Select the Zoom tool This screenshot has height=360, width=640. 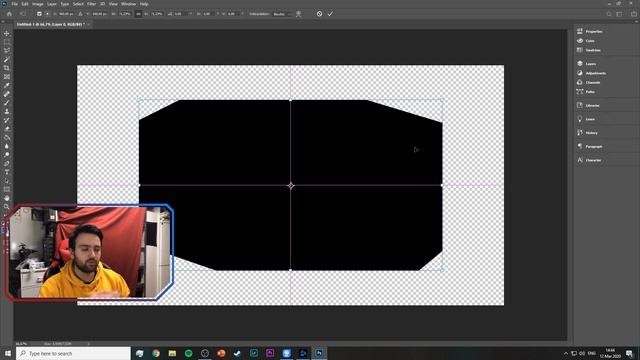[7, 207]
